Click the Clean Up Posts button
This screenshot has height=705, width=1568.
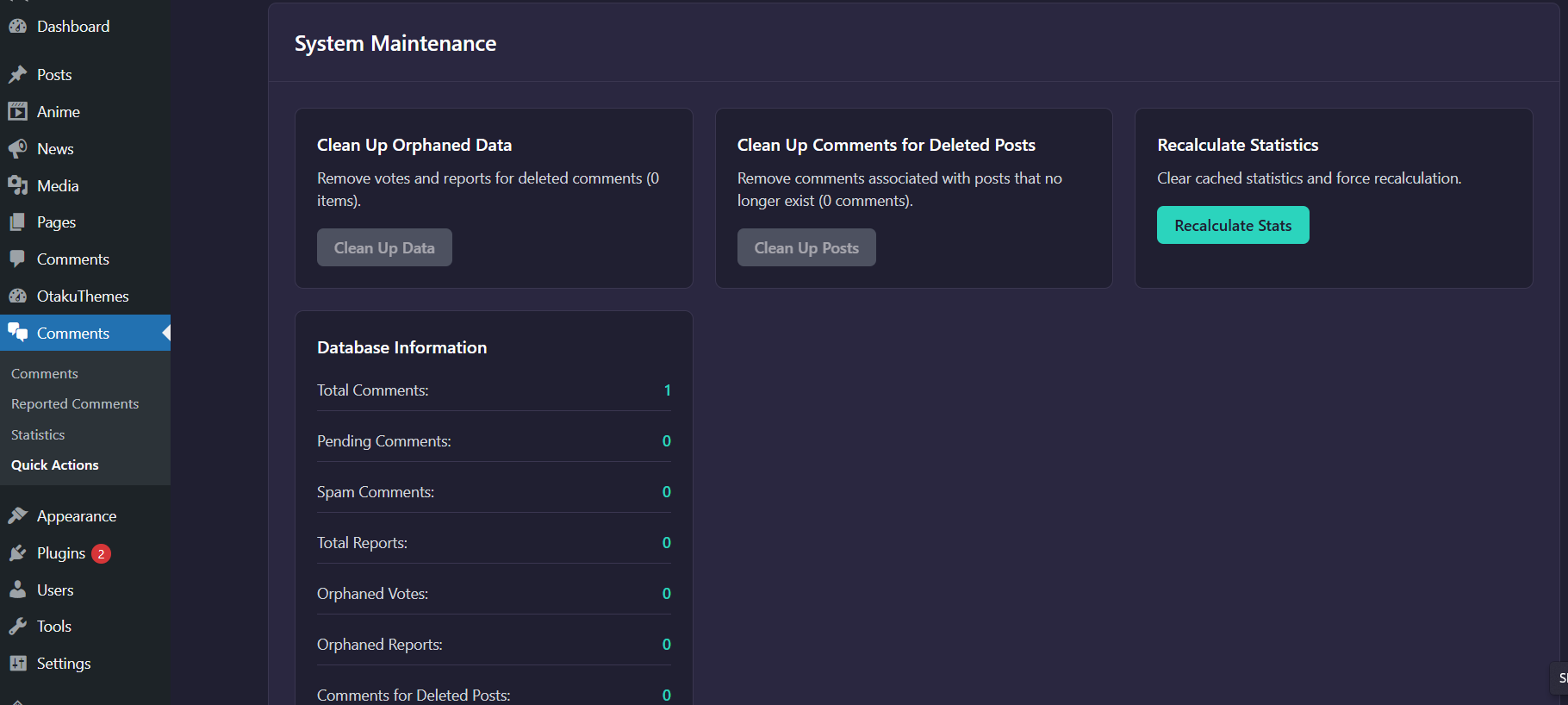[x=806, y=247]
